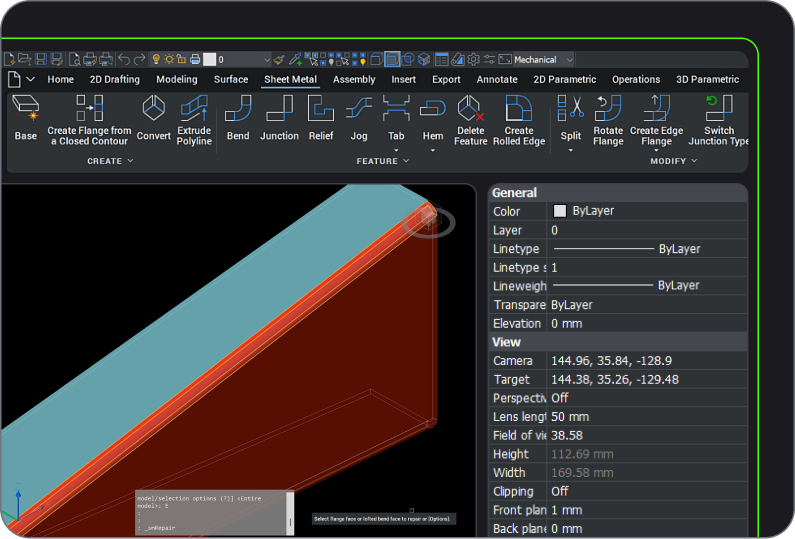
Task: Click the Save icon in quick toolbar
Action: tap(41, 59)
